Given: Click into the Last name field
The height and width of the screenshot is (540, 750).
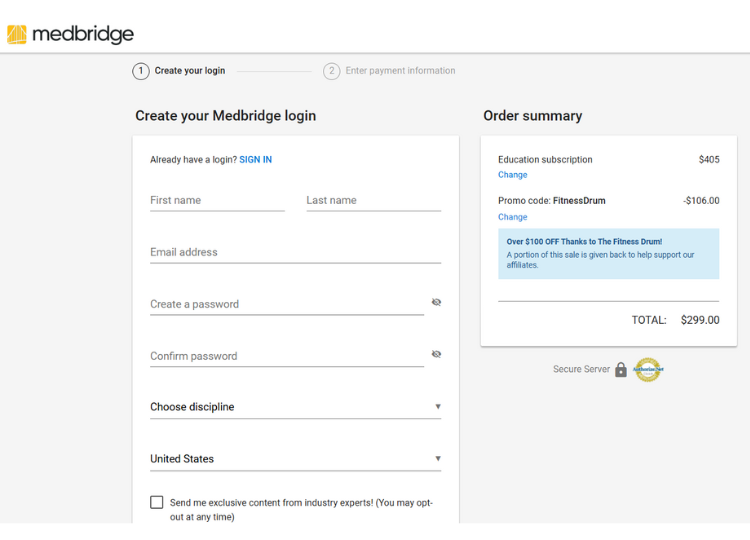Looking at the screenshot, I should pyautogui.click(x=373, y=201).
